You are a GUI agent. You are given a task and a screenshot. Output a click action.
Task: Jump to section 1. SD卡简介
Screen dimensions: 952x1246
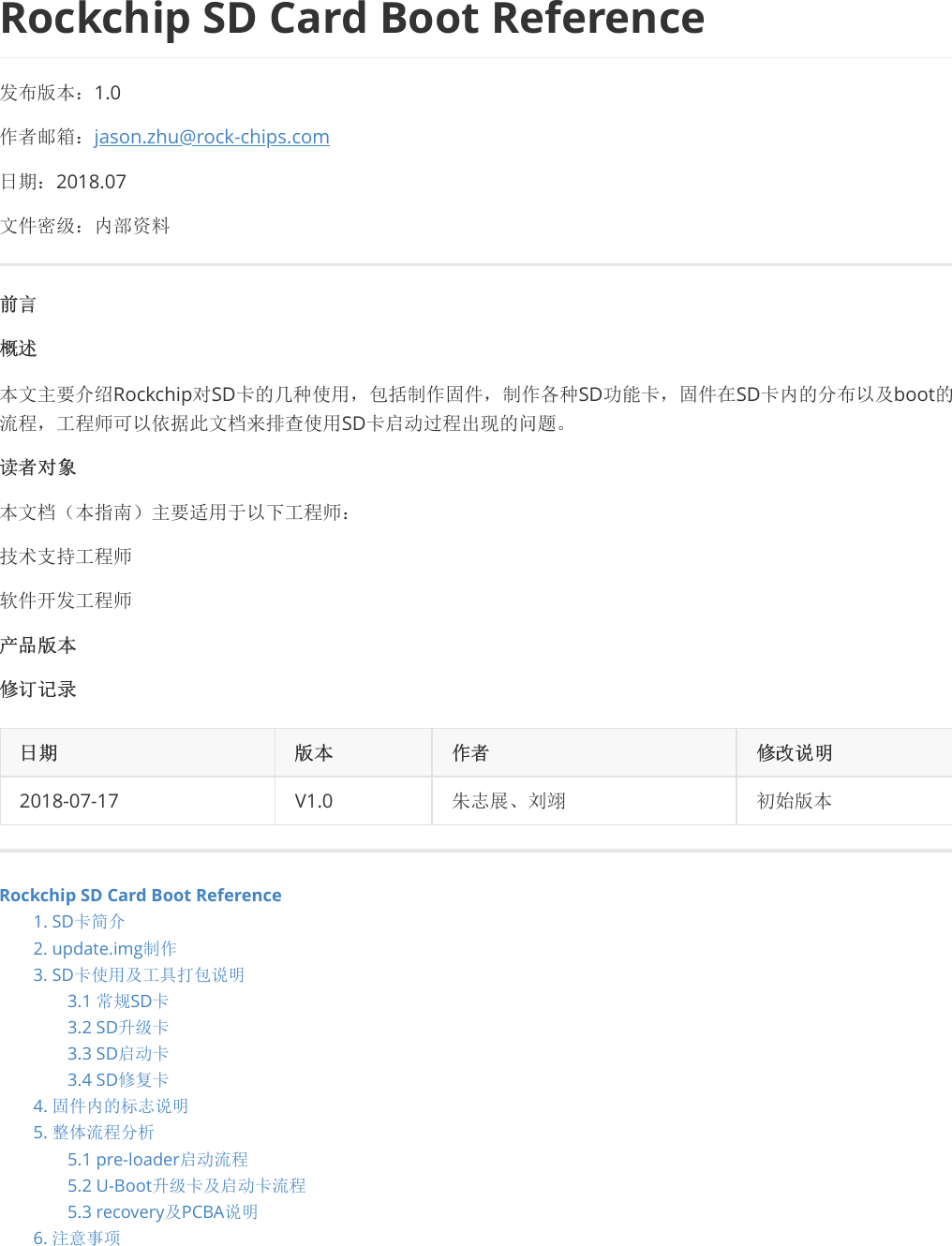(x=79, y=922)
